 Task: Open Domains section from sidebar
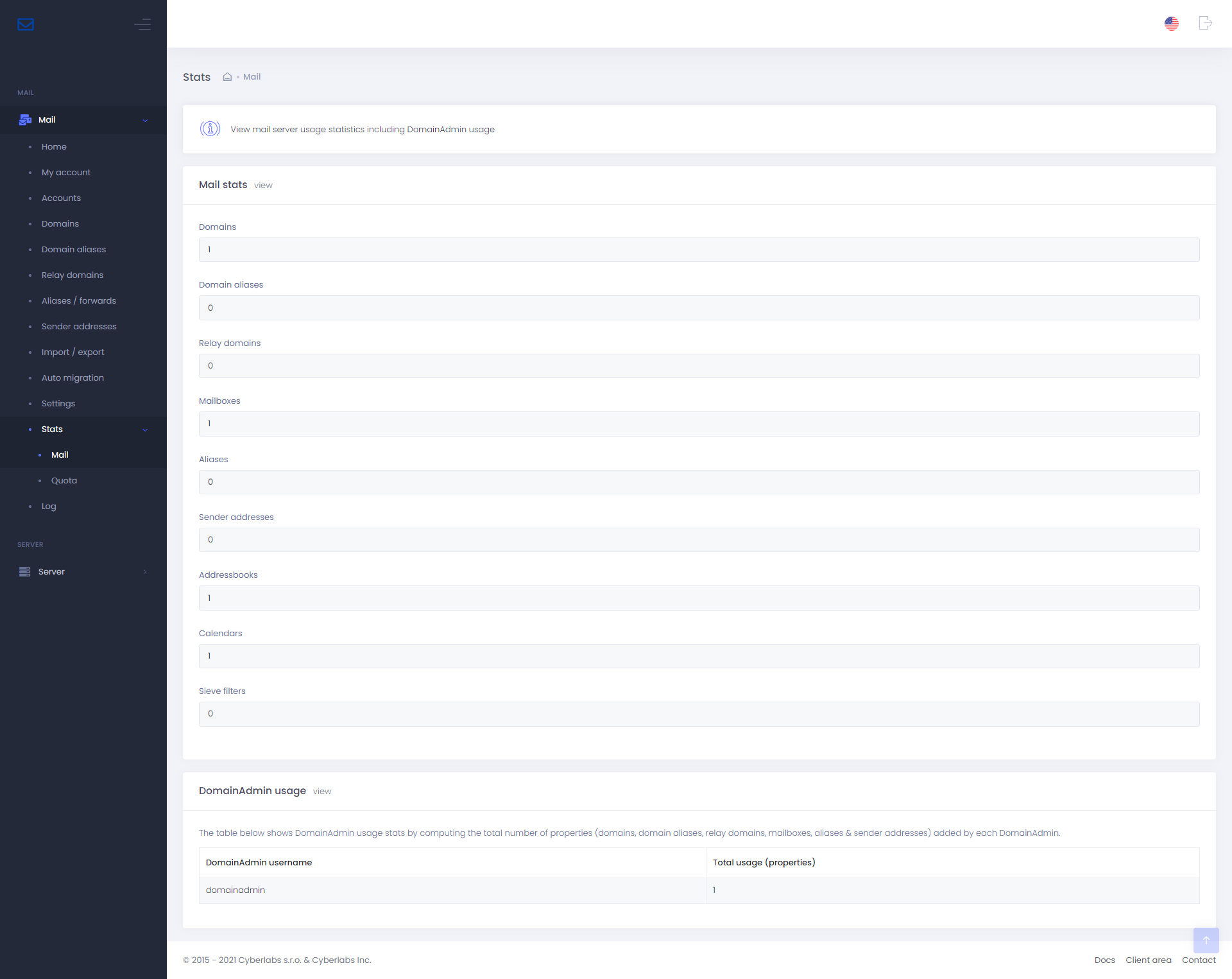[59, 223]
